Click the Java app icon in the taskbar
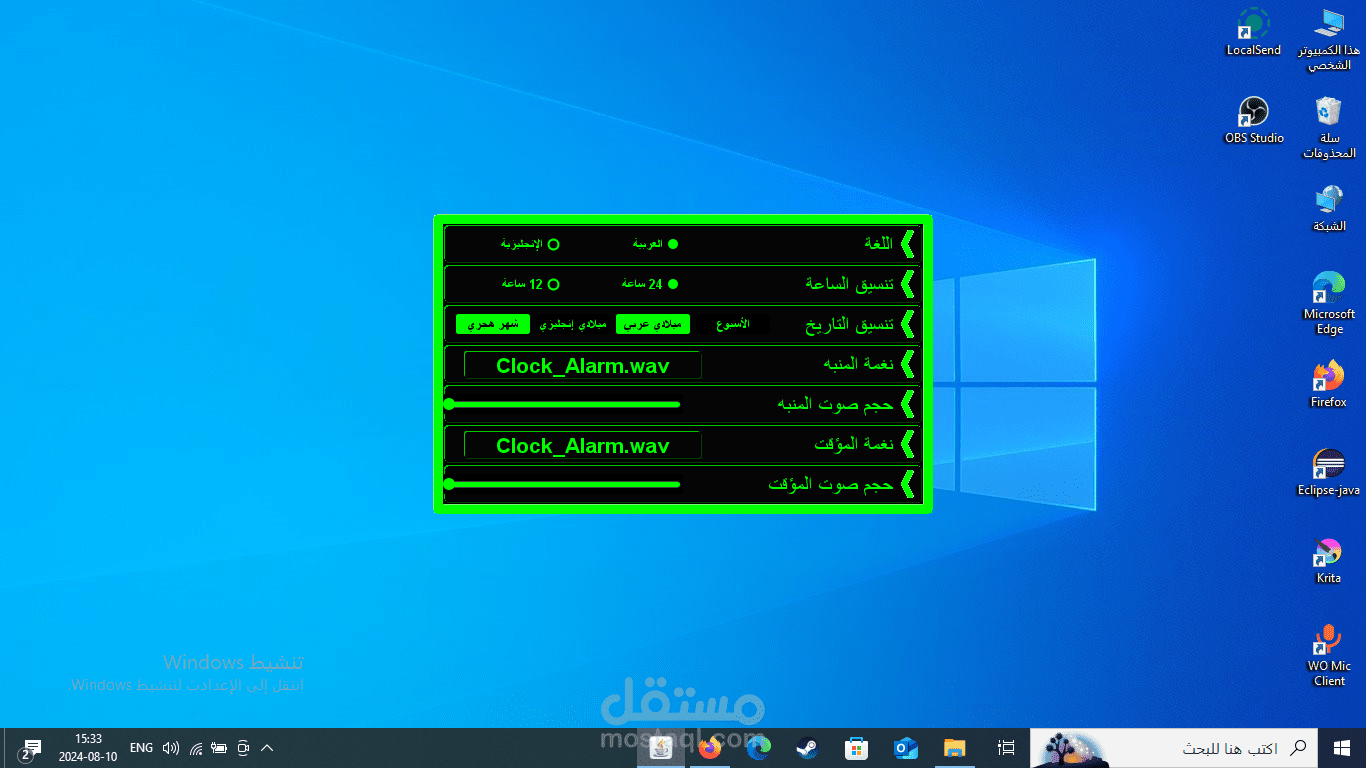The image size is (1366, 768). pos(661,748)
